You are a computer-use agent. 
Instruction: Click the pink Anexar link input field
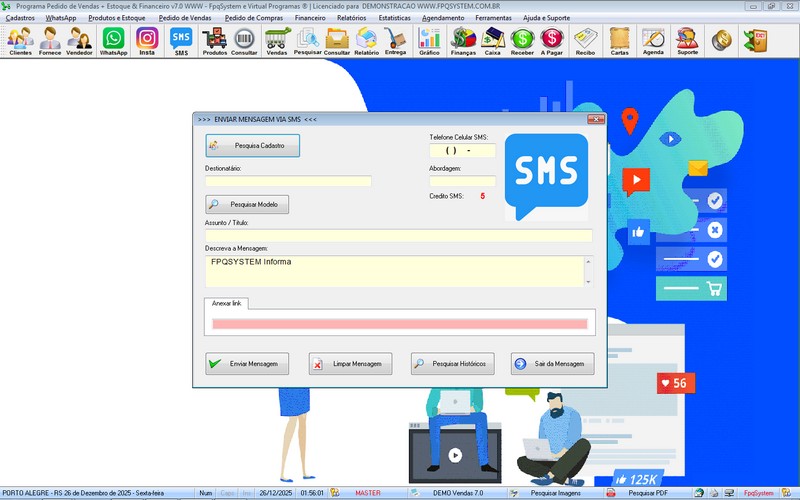(x=399, y=324)
